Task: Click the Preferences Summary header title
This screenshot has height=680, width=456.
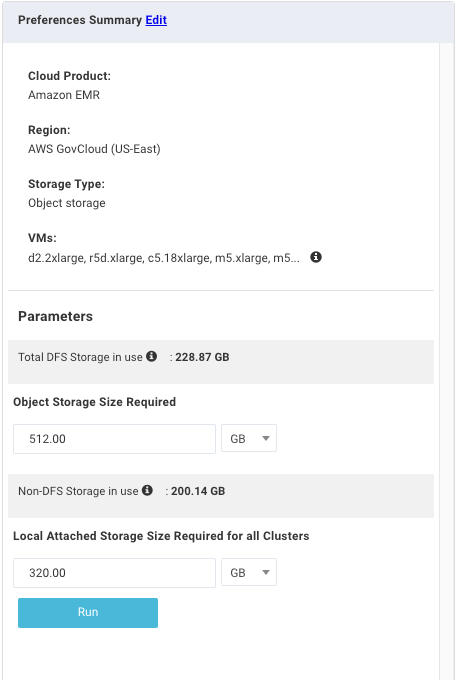Action: tap(80, 20)
